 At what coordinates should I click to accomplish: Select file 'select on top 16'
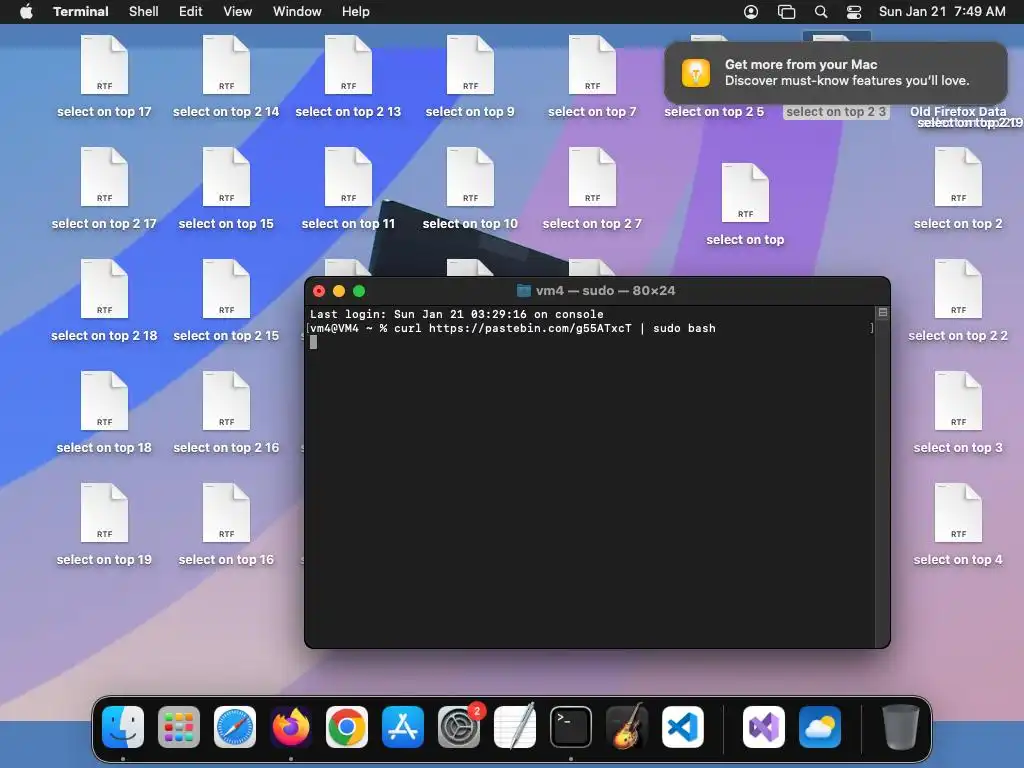(226, 524)
